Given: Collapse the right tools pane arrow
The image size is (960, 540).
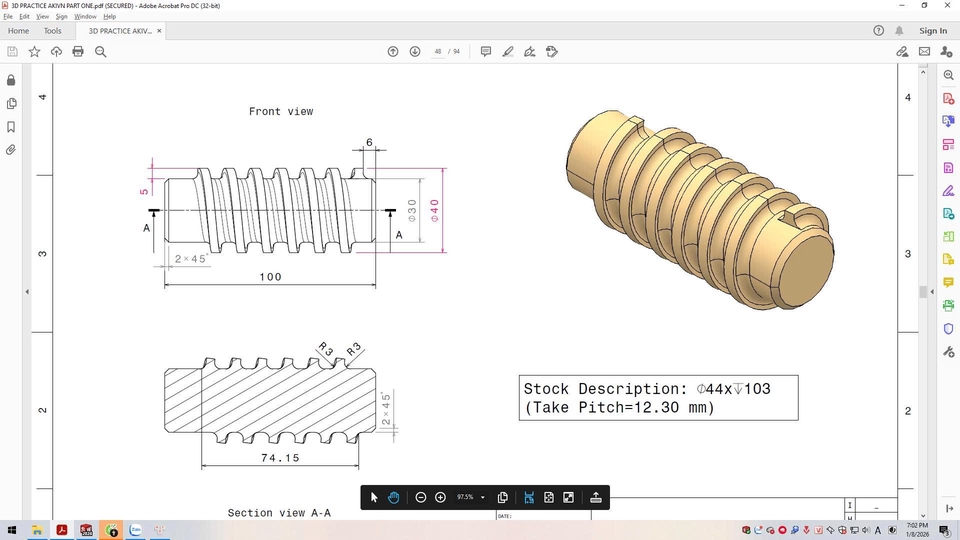Looking at the screenshot, I should point(934,291).
